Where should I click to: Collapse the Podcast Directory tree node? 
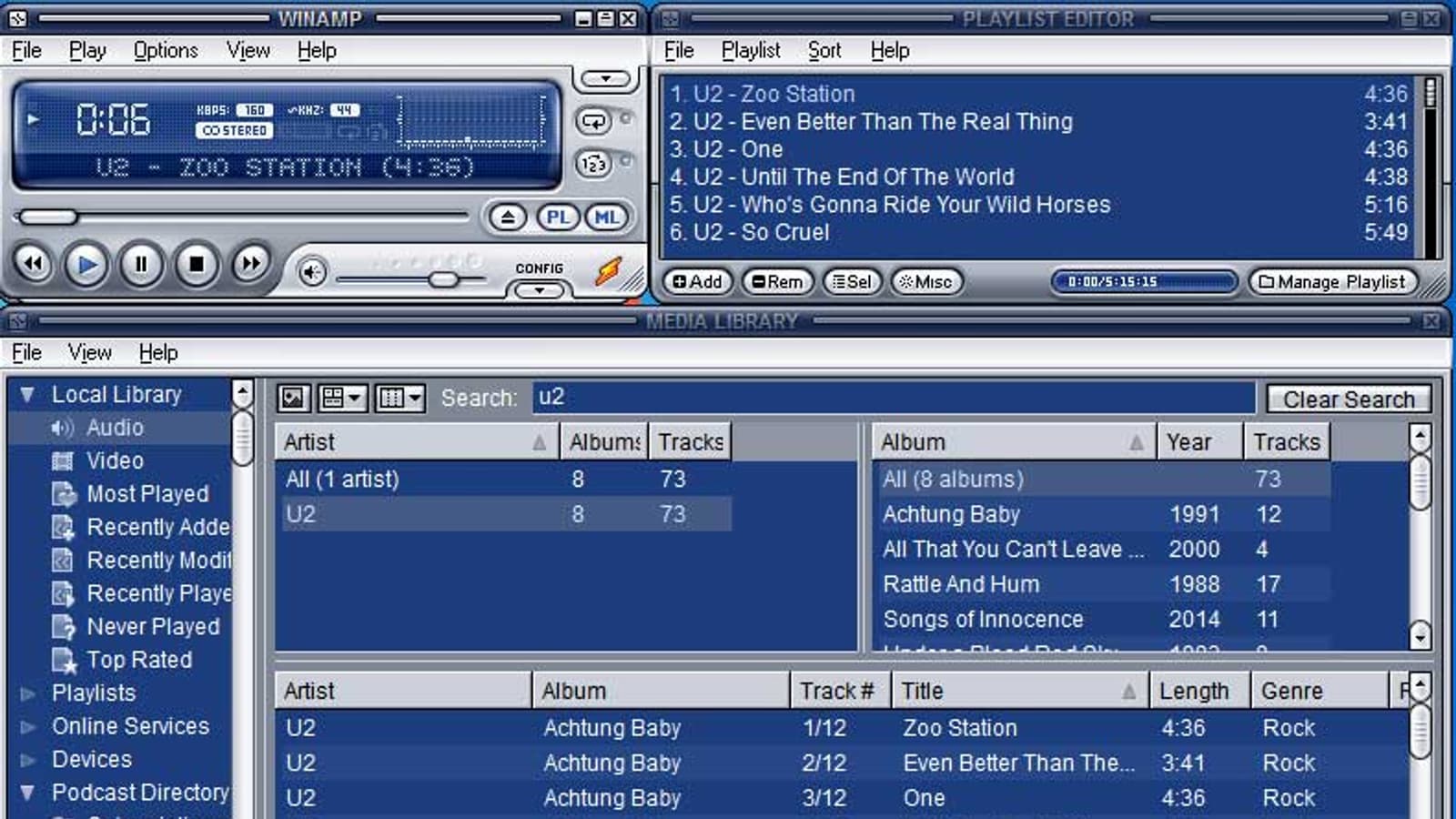click(x=27, y=793)
